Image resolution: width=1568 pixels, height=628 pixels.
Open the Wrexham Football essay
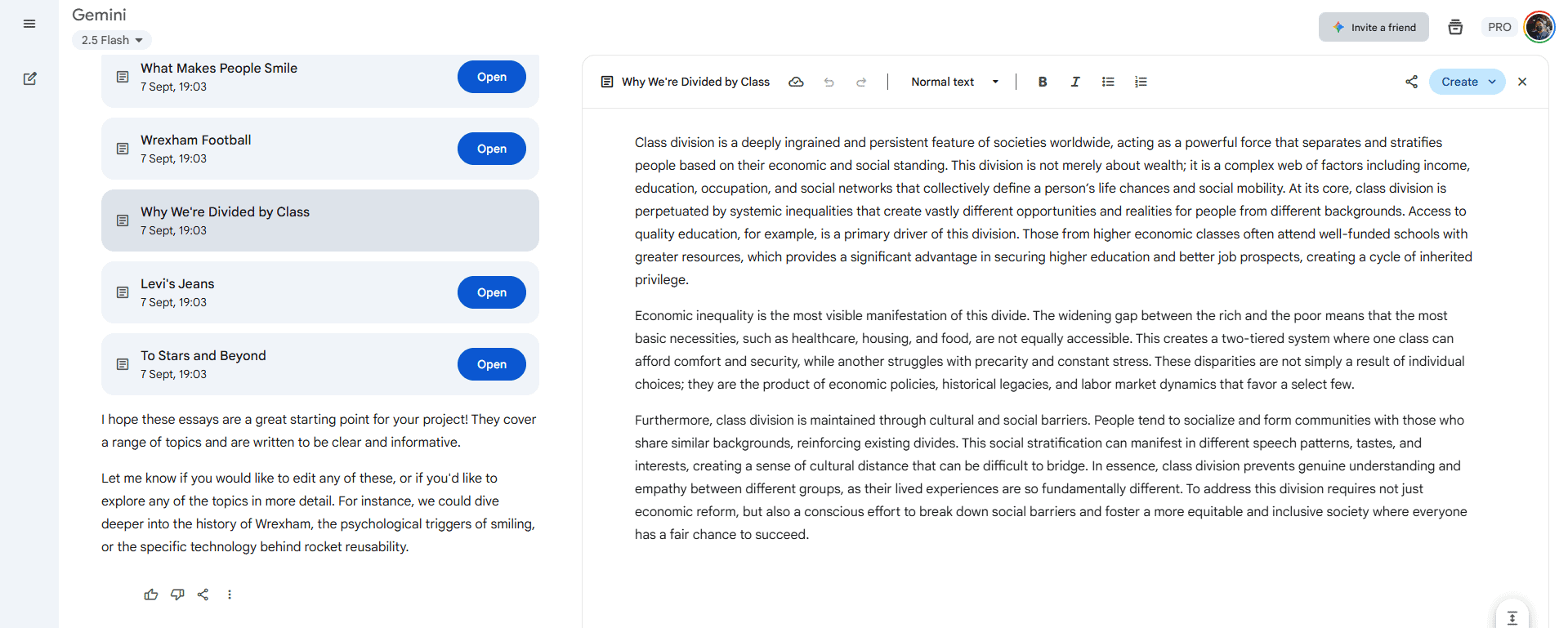click(x=491, y=149)
